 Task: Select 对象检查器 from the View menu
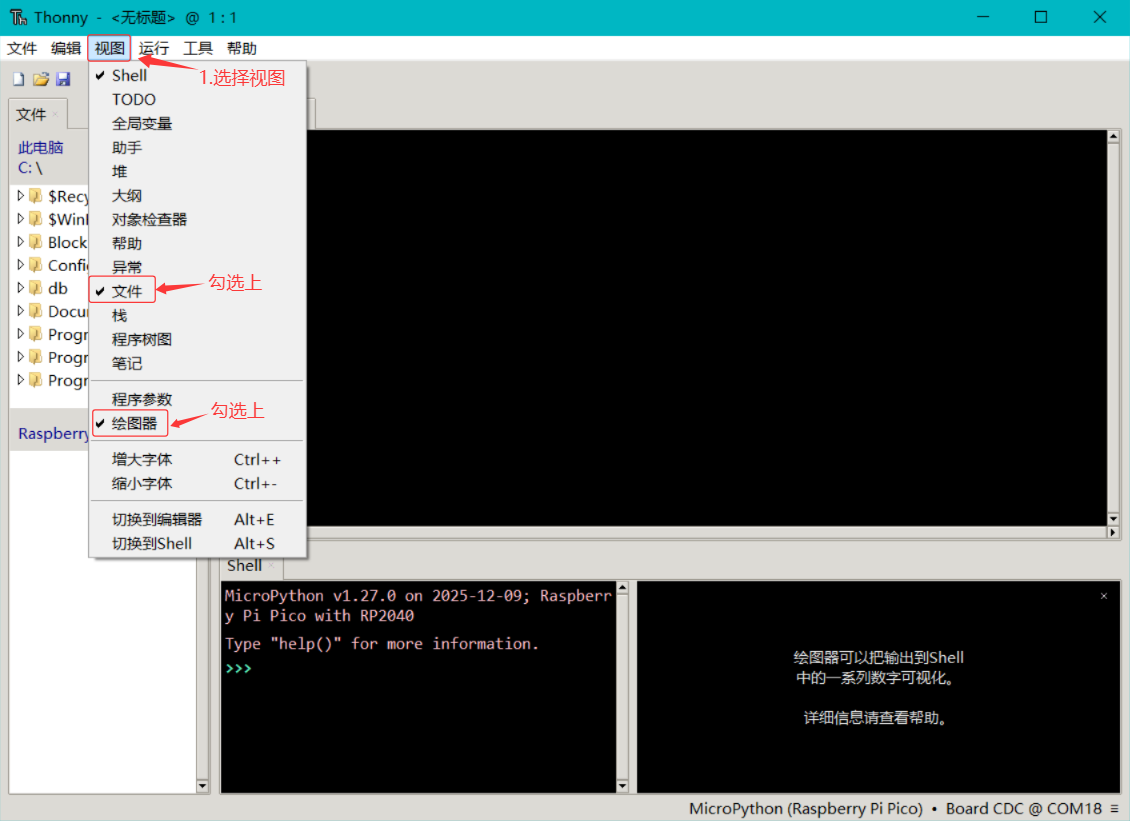pyautogui.click(x=149, y=220)
